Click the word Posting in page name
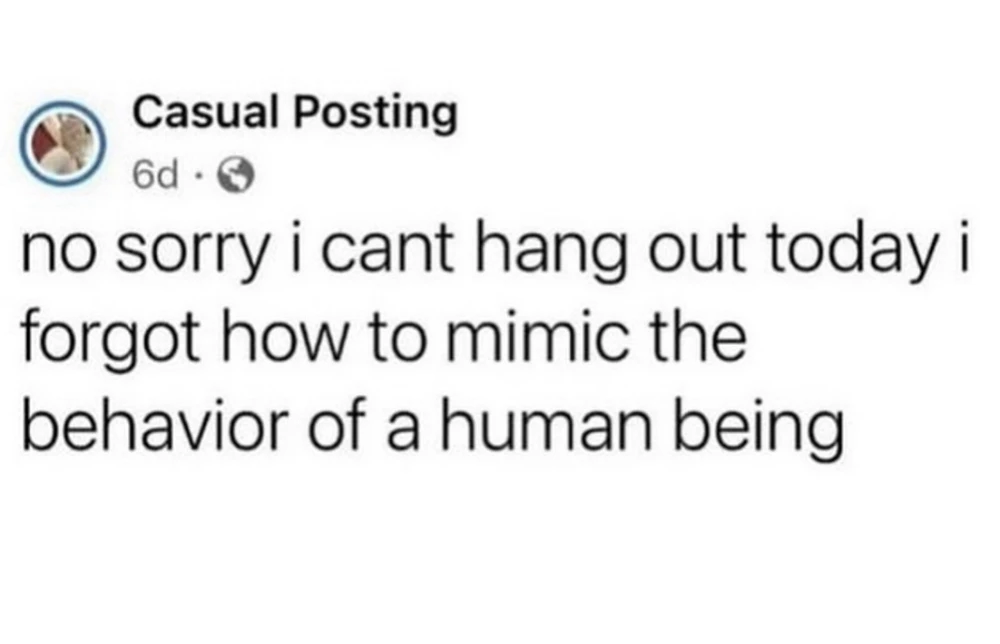Screen dimensions: 1000x644 376,115
